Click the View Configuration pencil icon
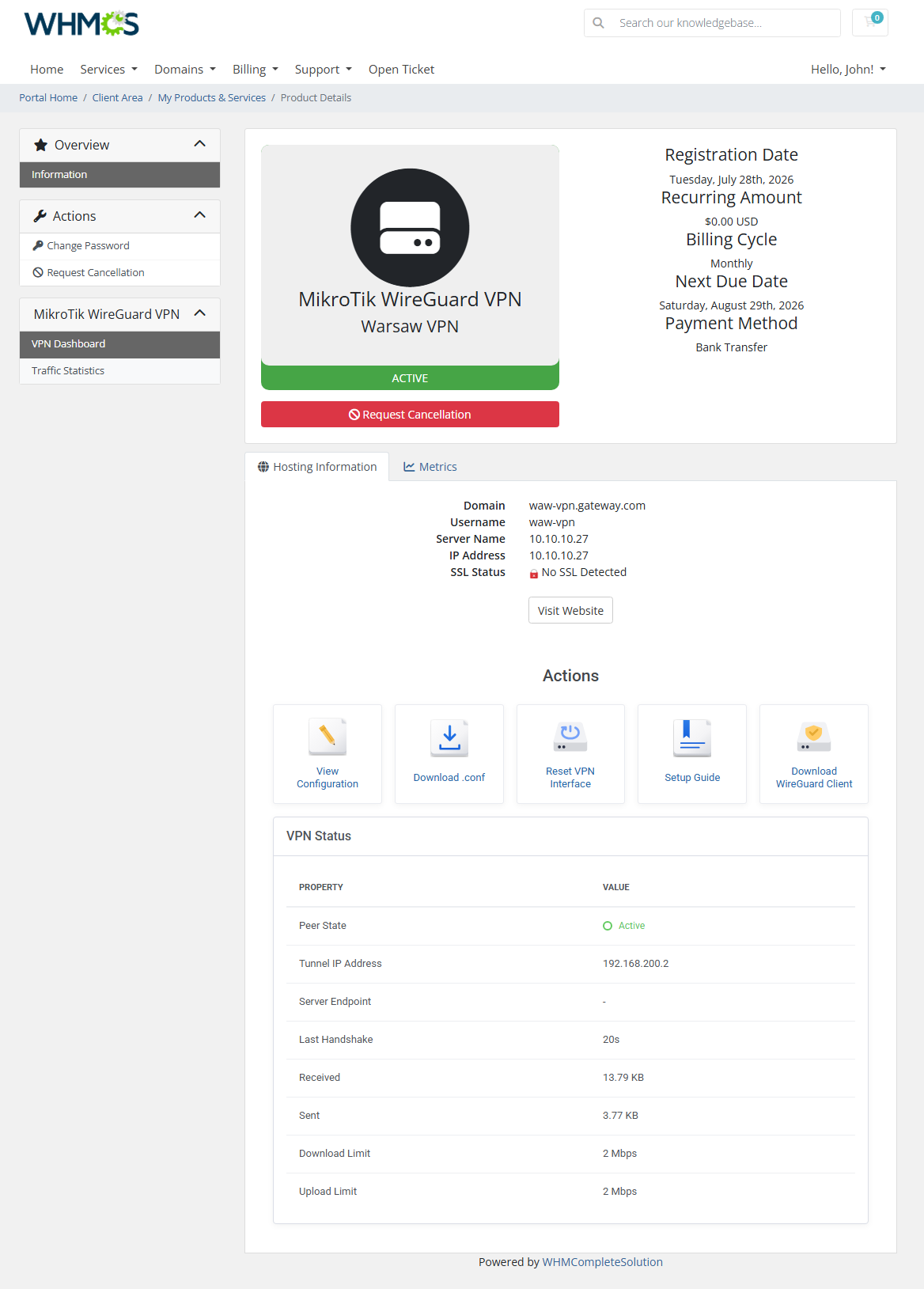924x1289 pixels. pyautogui.click(x=328, y=737)
